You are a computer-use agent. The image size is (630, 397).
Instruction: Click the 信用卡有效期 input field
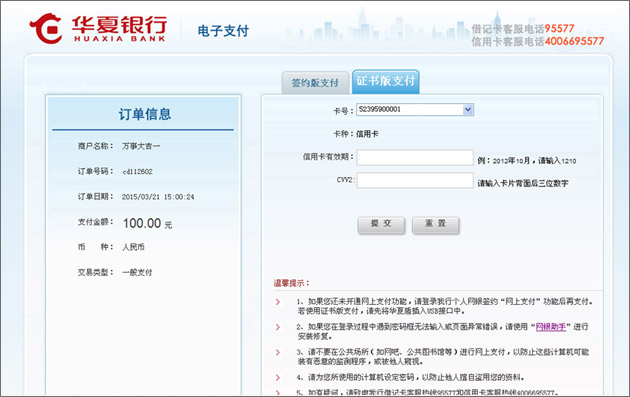tap(415, 158)
